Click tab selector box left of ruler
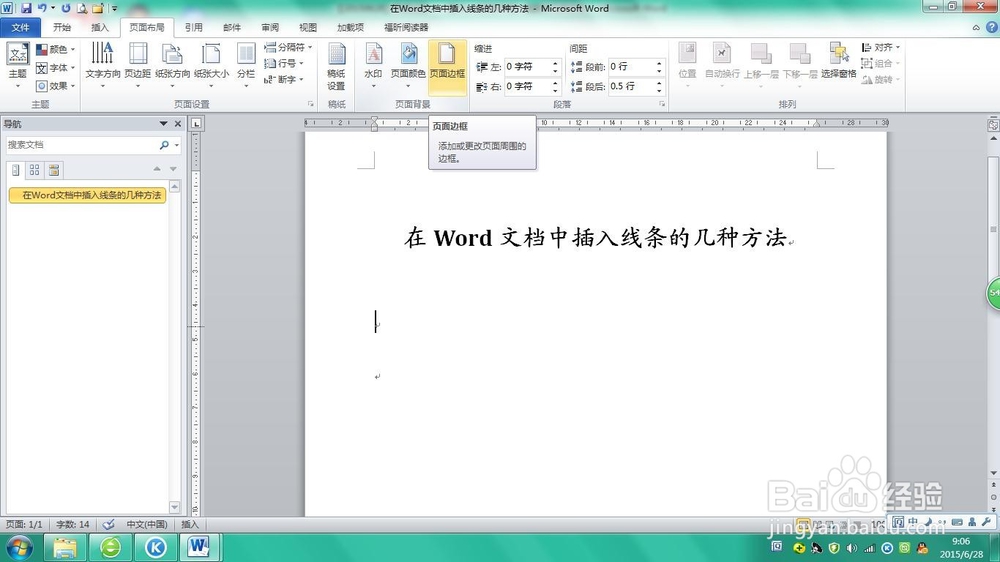1000x562 pixels. pos(196,124)
